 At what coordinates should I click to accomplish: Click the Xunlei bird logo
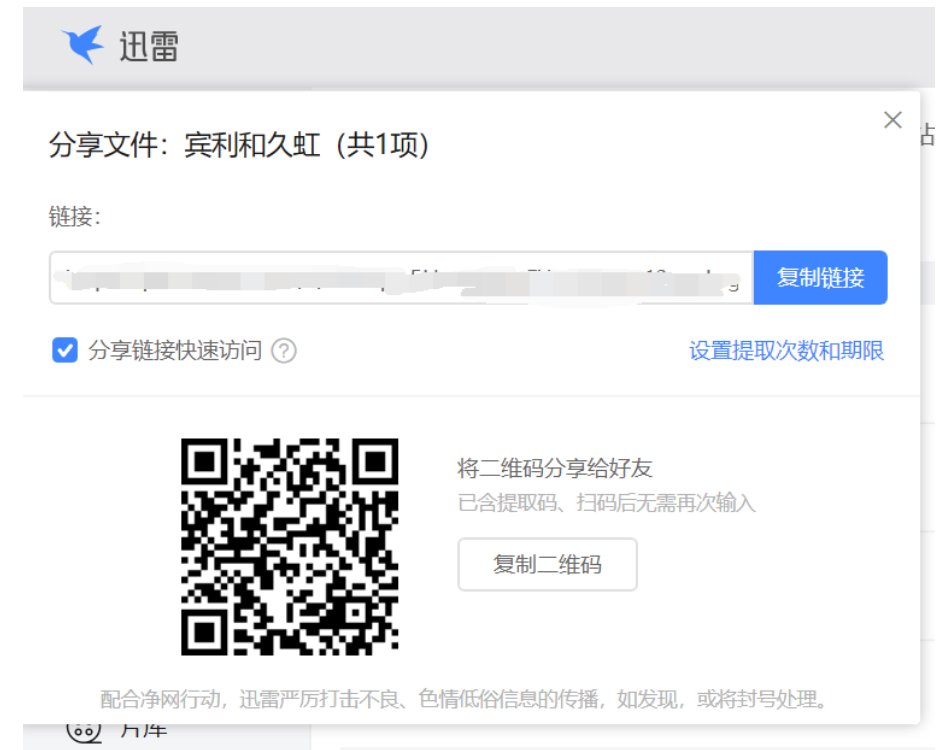(82, 44)
